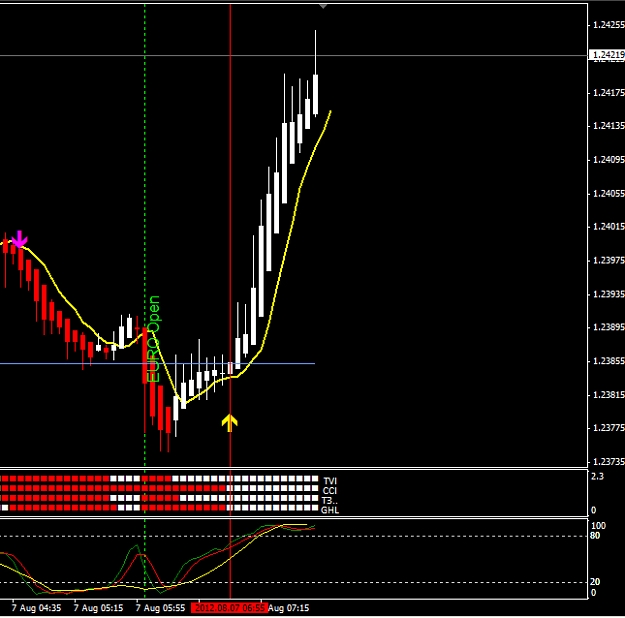This screenshot has height=618, width=625.
Task: Click the 1.24015 price axis label
Action: point(609,226)
